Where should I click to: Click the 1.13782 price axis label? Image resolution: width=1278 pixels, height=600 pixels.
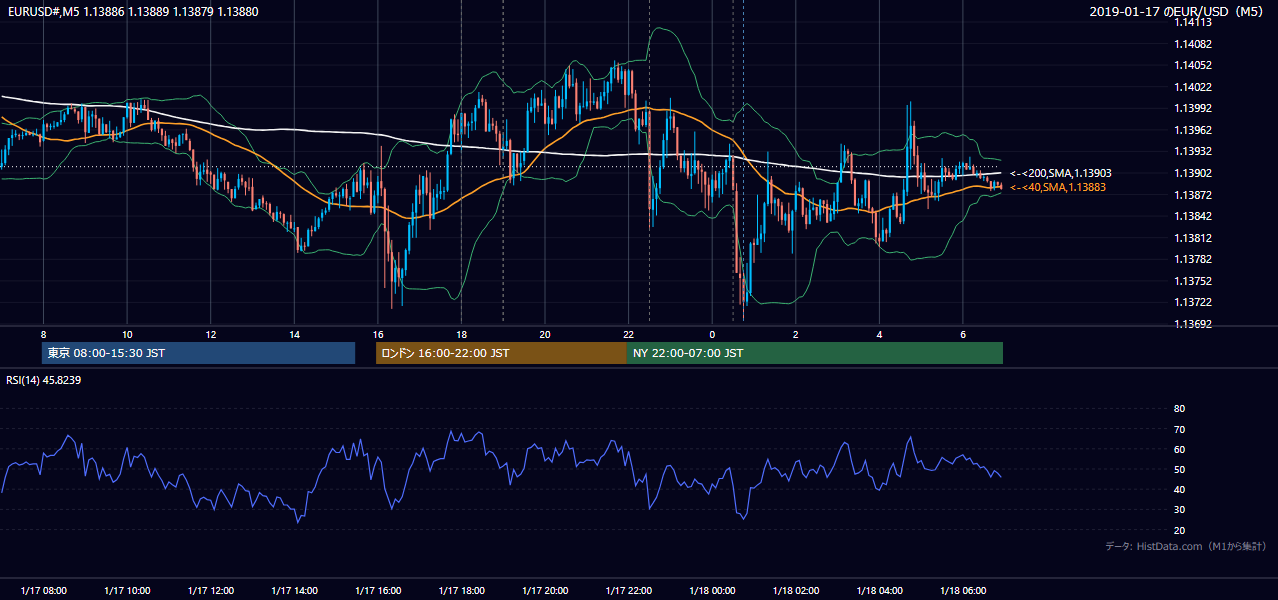coord(1193,259)
